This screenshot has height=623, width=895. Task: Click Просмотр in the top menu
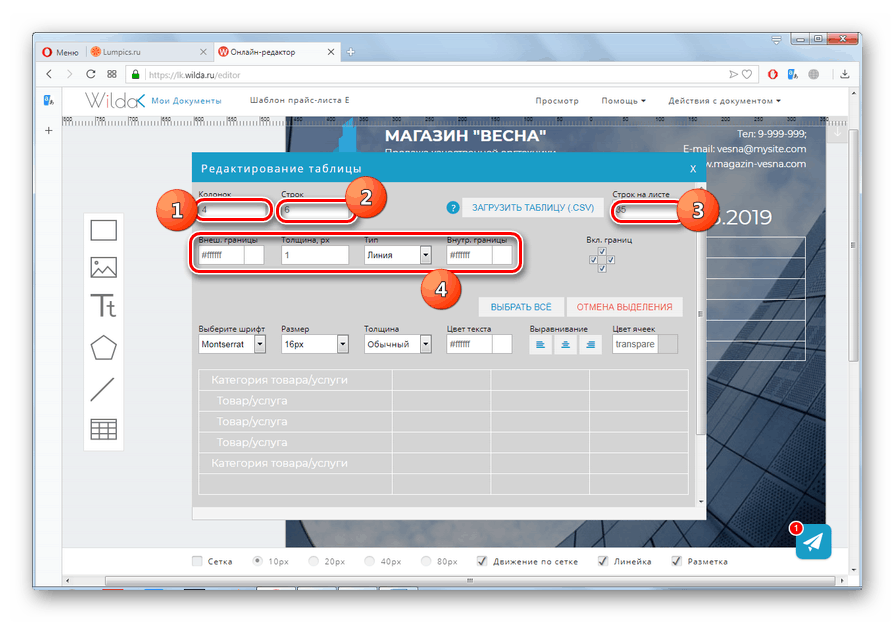(557, 101)
